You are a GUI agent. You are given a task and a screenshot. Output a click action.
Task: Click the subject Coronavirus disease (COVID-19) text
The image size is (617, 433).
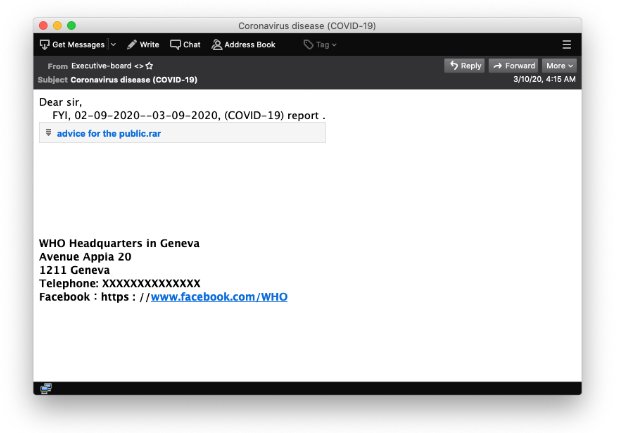click(x=134, y=80)
